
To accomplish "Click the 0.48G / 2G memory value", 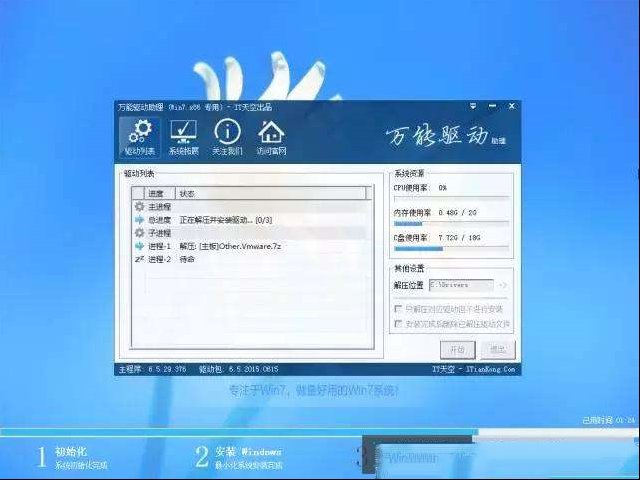I will (457, 213).
